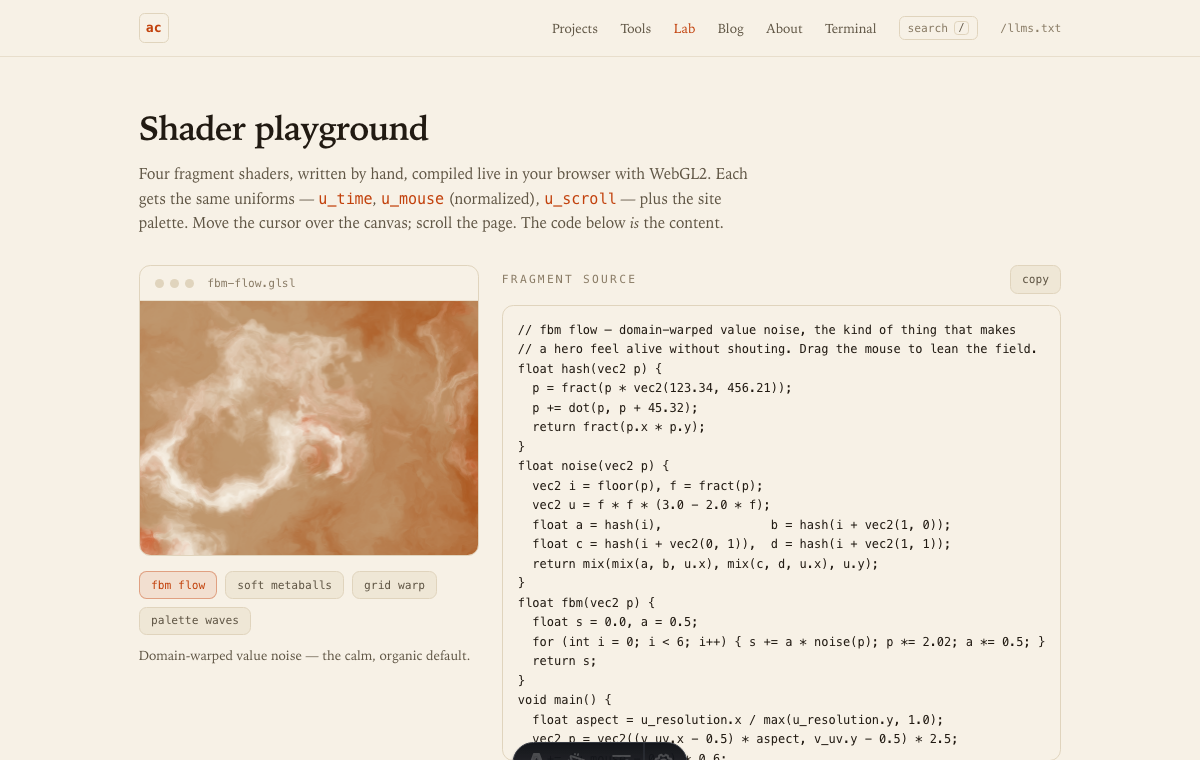This screenshot has width=1200, height=760.
Task: Click the 'ac' site logo
Action: coord(154,28)
